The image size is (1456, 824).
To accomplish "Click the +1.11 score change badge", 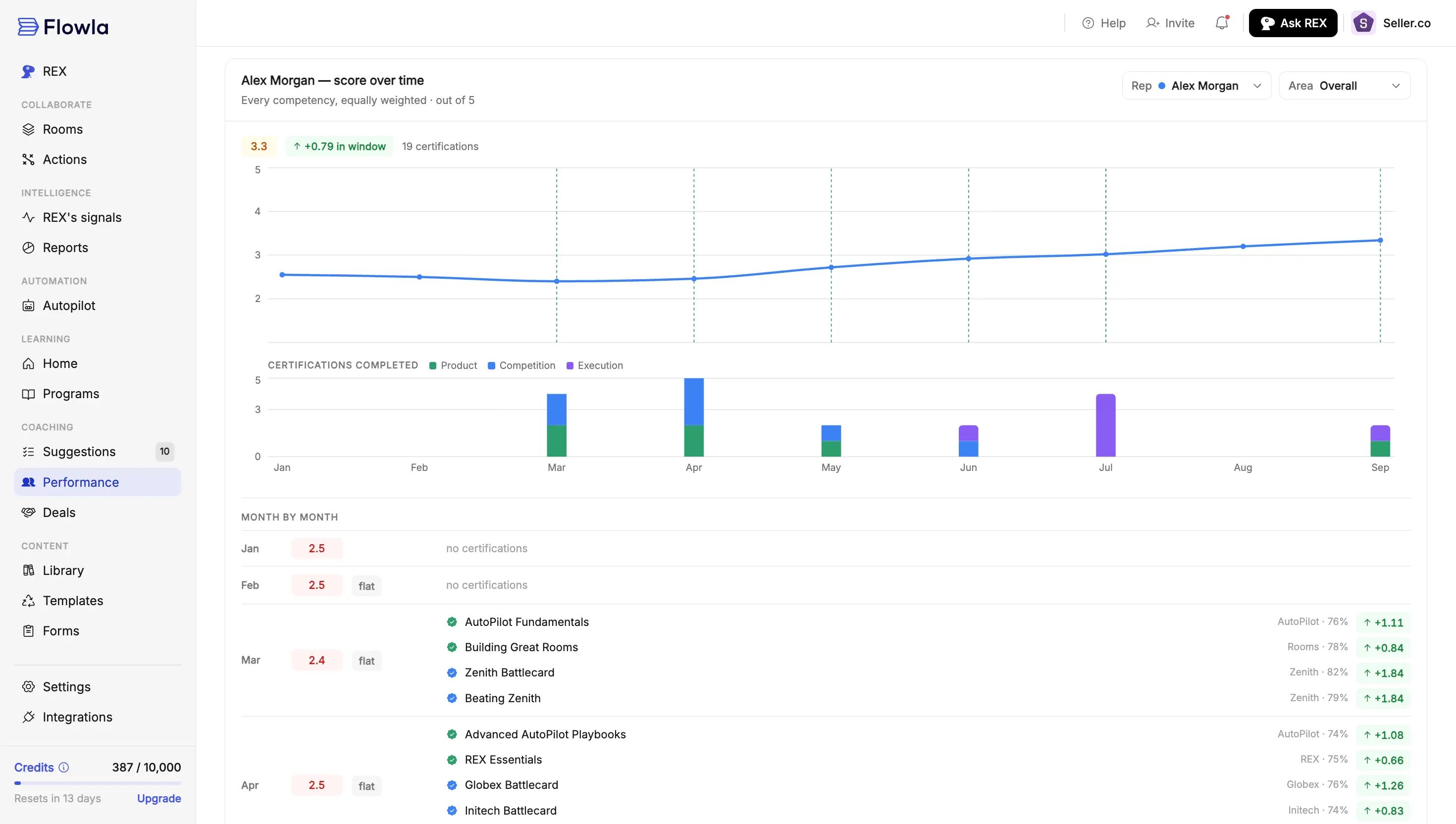I will 1384,622.
